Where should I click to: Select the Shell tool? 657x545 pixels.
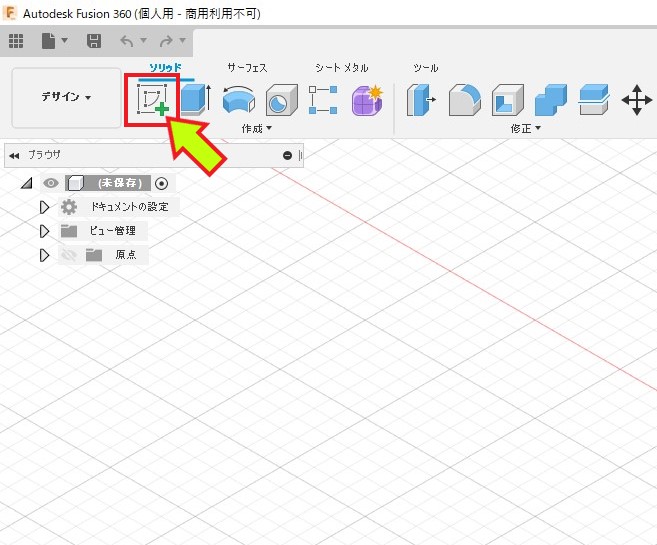coord(508,100)
